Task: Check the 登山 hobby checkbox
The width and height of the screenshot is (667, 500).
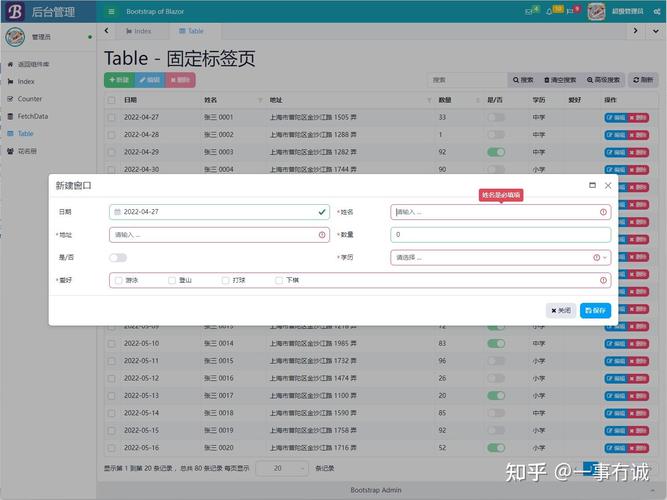Action: pyautogui.click(x=172, y=280)
